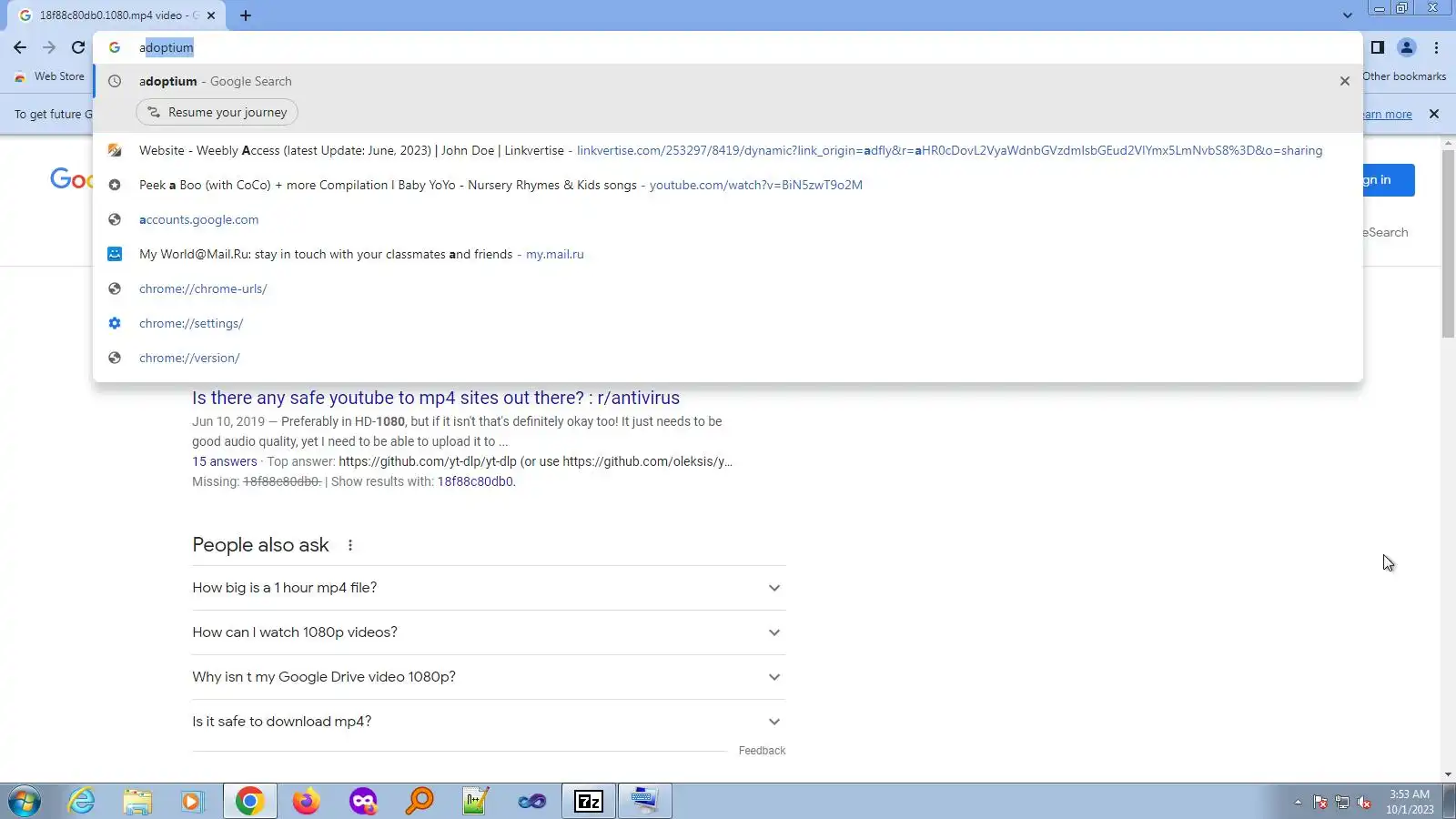
Task: Open the network tray icon
Action: 1342,803
